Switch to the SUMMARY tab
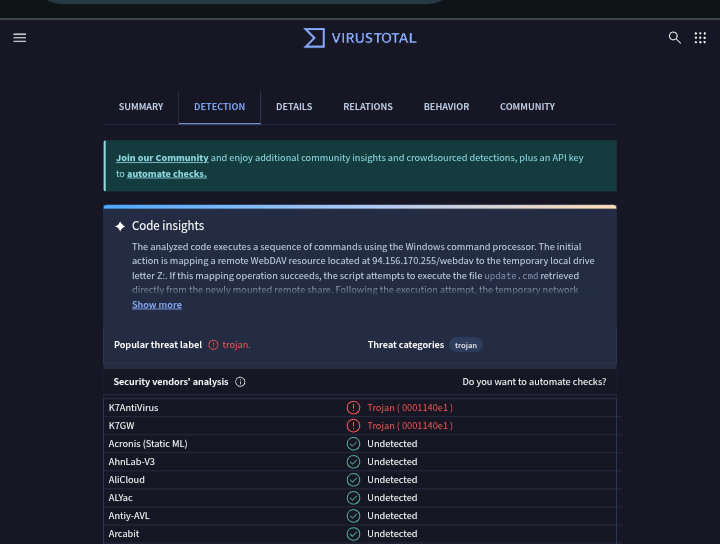 coord(141,107)
